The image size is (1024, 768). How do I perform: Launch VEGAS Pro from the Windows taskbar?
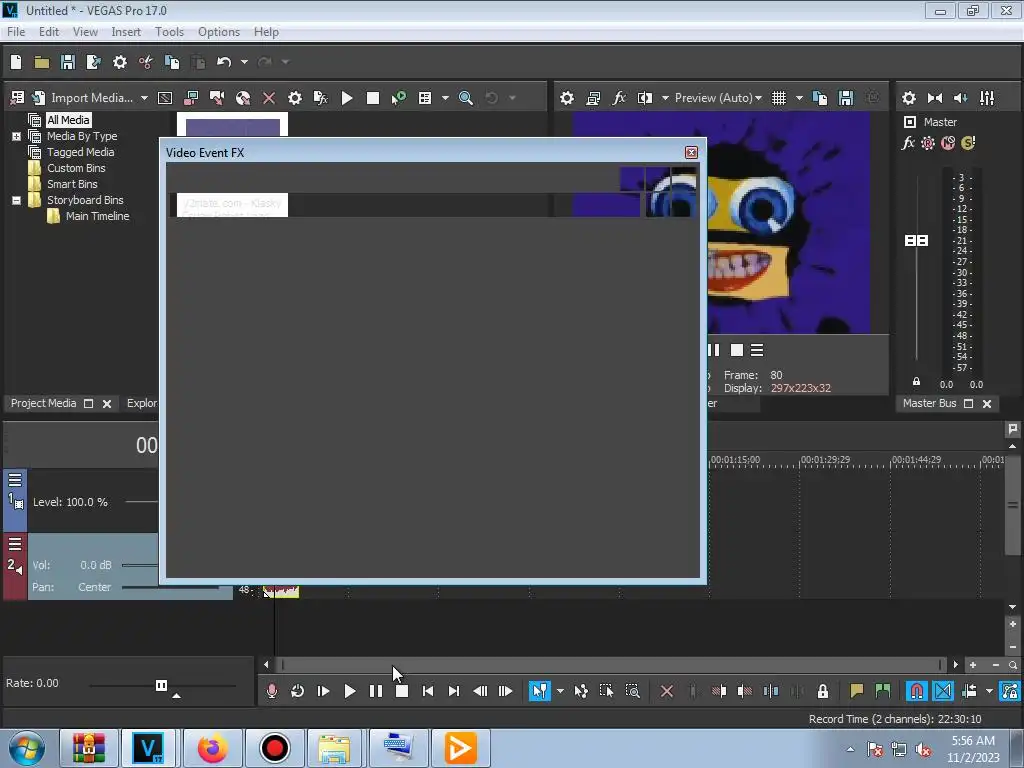[148, 748]
